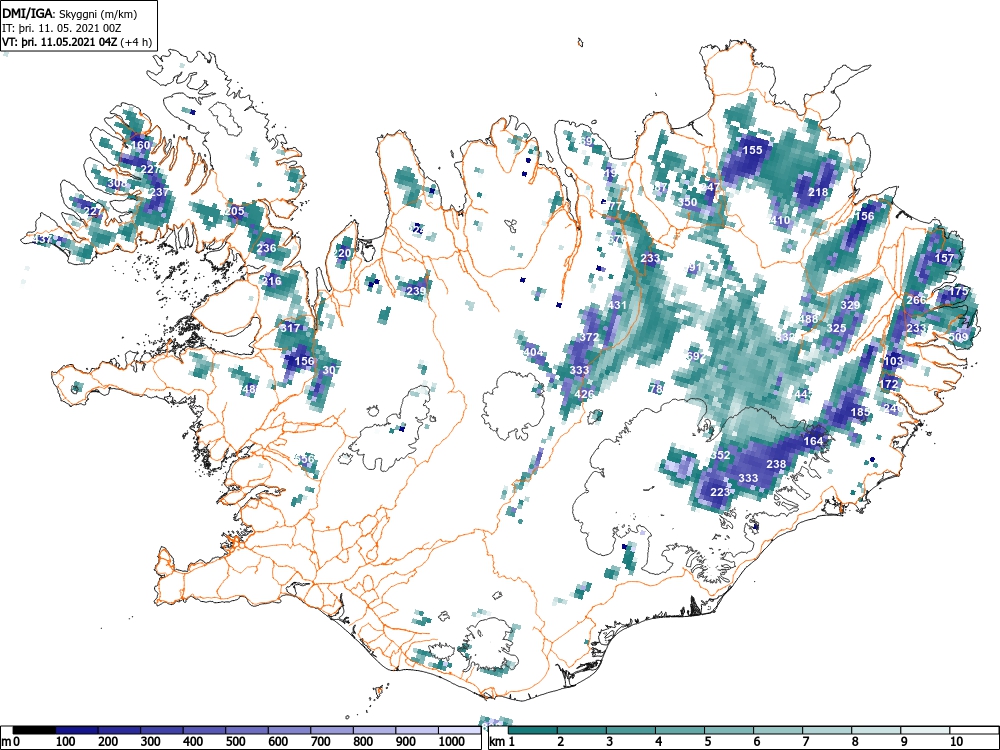Click the 'km' unit label on the legend
This screenshot has width=1000, height=750.
tap(497, 742)
